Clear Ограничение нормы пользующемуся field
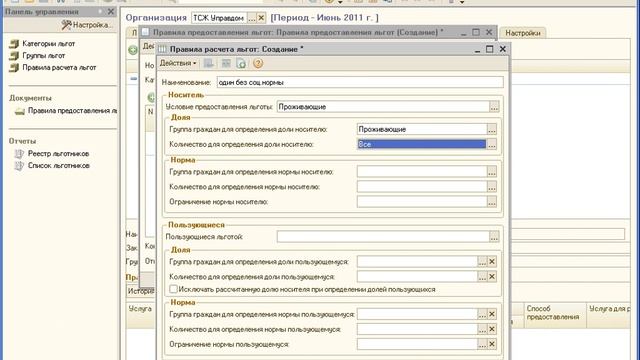Image resolution: width=640 pixels, height=360 pixels. coord(492,344)
